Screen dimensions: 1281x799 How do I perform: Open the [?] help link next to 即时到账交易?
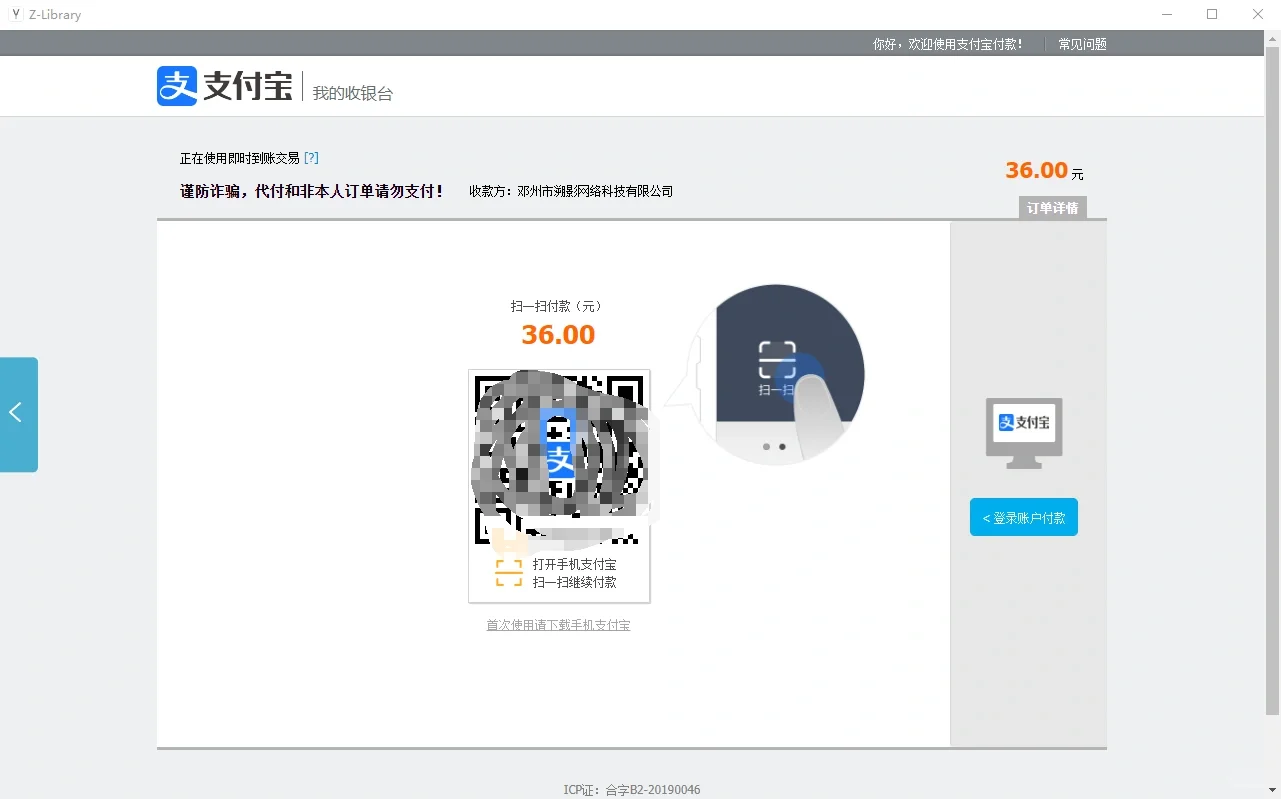(311, 158)
